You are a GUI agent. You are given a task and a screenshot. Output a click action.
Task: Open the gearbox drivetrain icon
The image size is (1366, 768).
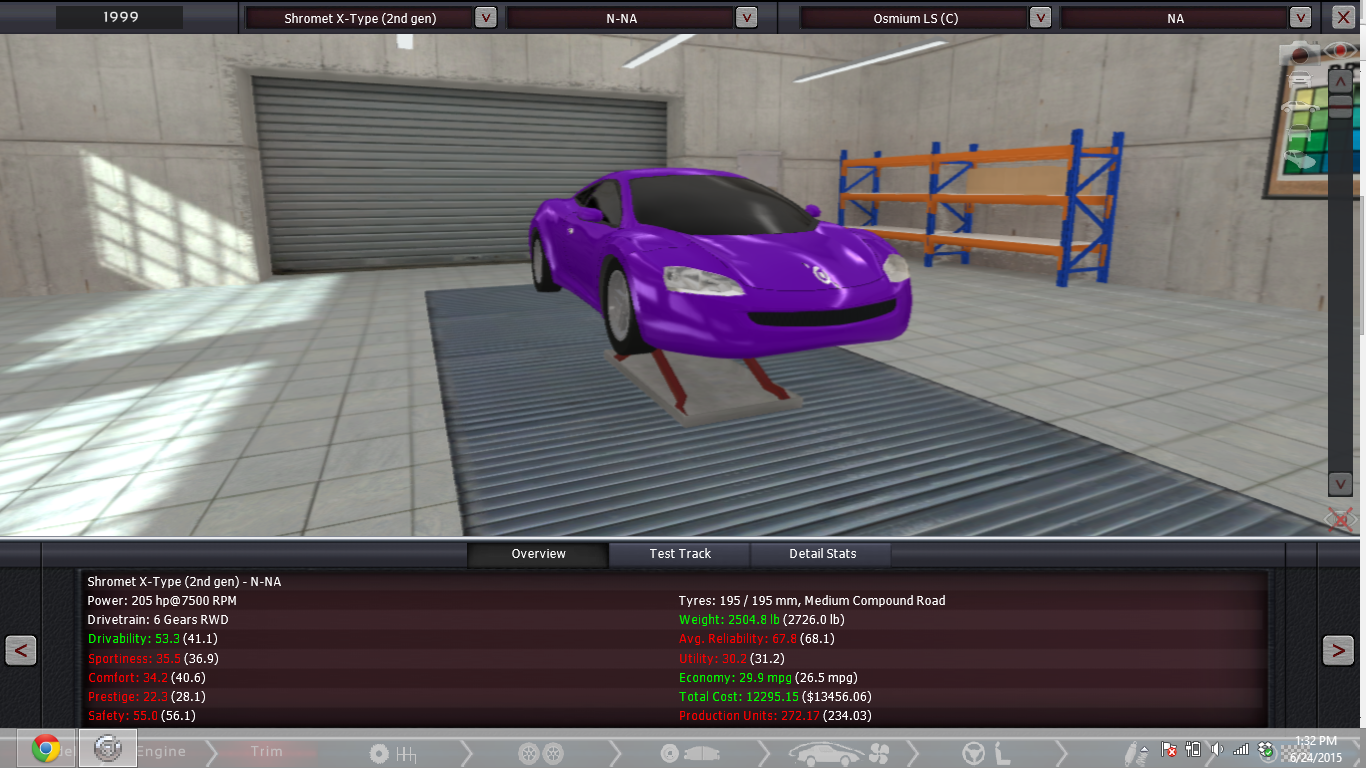click(x=392, y=753)
